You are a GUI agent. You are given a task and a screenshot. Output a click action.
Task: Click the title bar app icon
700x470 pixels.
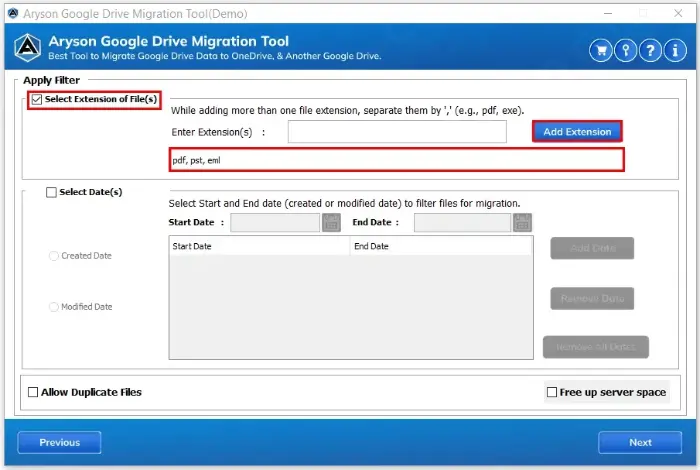(13, 13)
